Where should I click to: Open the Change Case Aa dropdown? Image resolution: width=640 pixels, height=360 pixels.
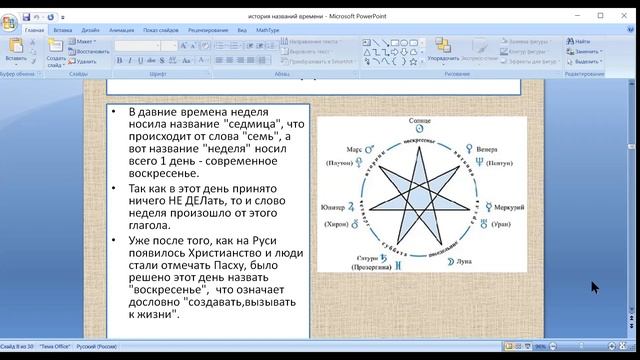coord(186,60)
